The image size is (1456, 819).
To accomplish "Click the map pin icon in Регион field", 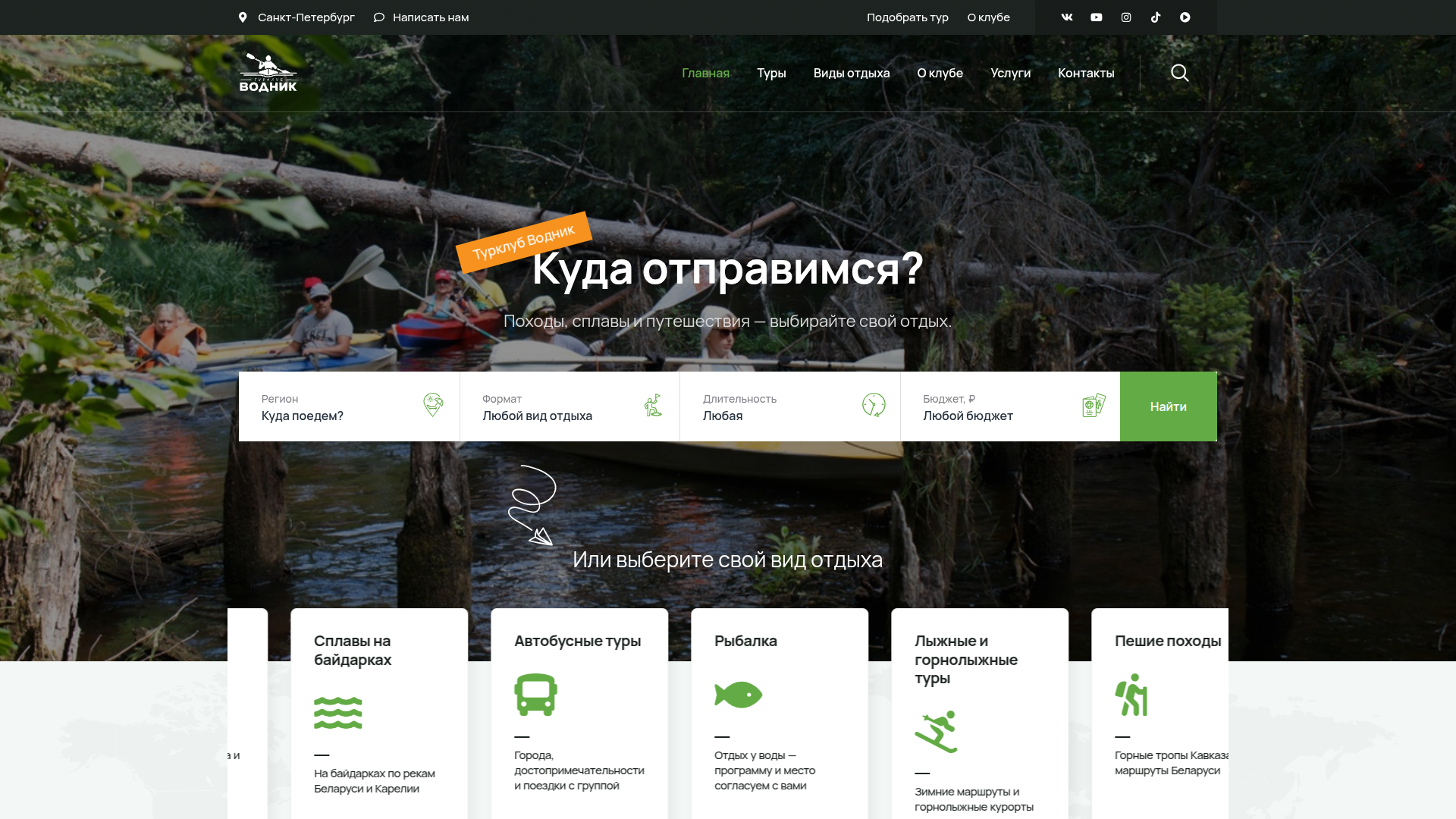I will (x=433, y=405).
